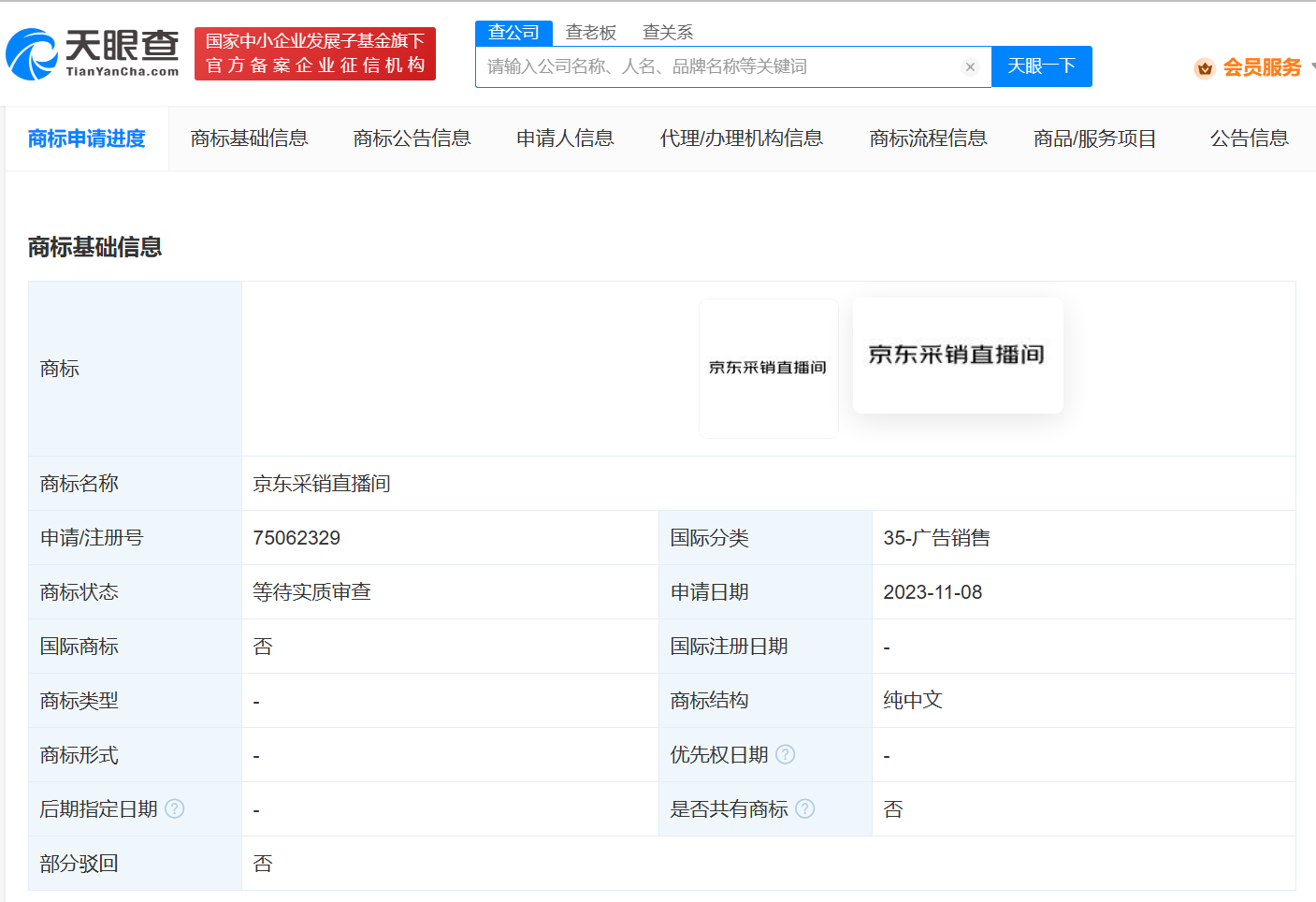Switch to 商标基础信息 tab
This screenshot has width=1316, height=902.
(250, 138)
